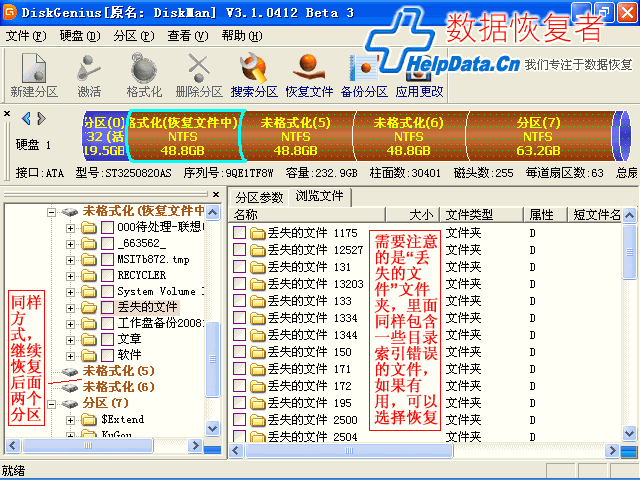
Task: Click the 应用更改 toolbar icon
Action: tap(419, 75)
